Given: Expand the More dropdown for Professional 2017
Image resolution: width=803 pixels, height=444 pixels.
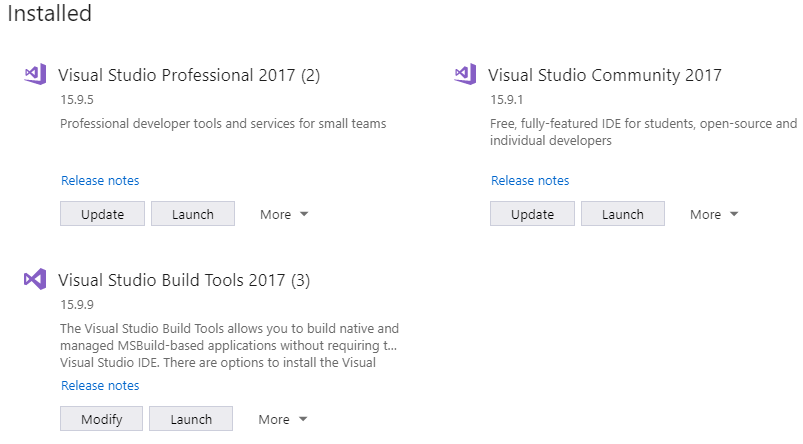Looking at the screenshot, I should pyautogui.click(x=284, y=214).
